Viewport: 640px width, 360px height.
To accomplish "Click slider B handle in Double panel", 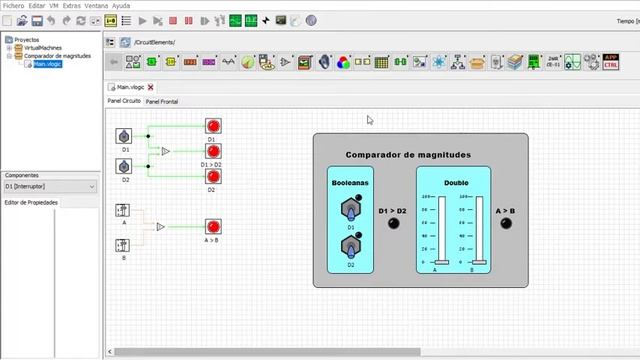I will tap(479, 262).
